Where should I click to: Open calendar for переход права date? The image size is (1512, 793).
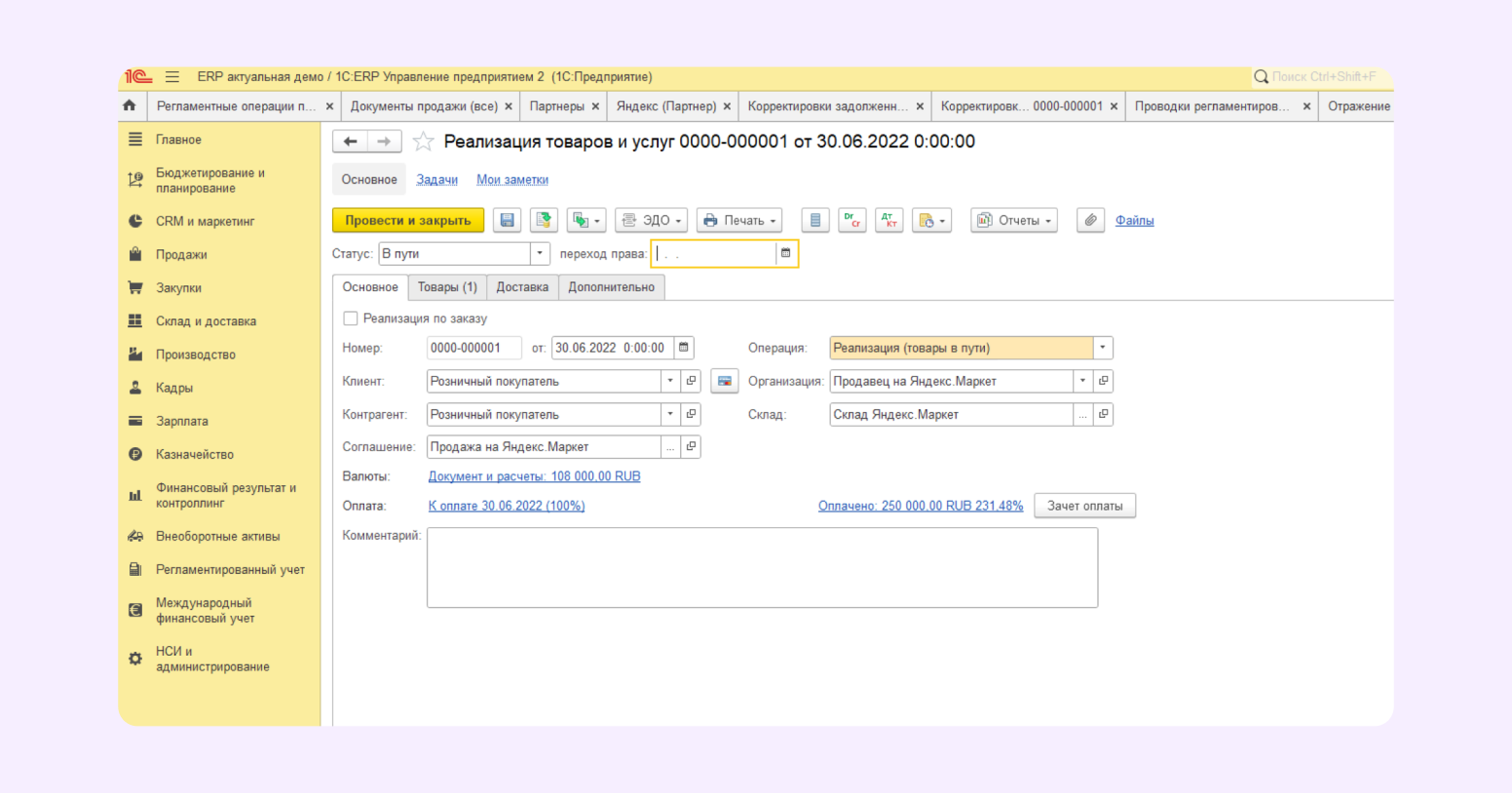tap(785, 253)
